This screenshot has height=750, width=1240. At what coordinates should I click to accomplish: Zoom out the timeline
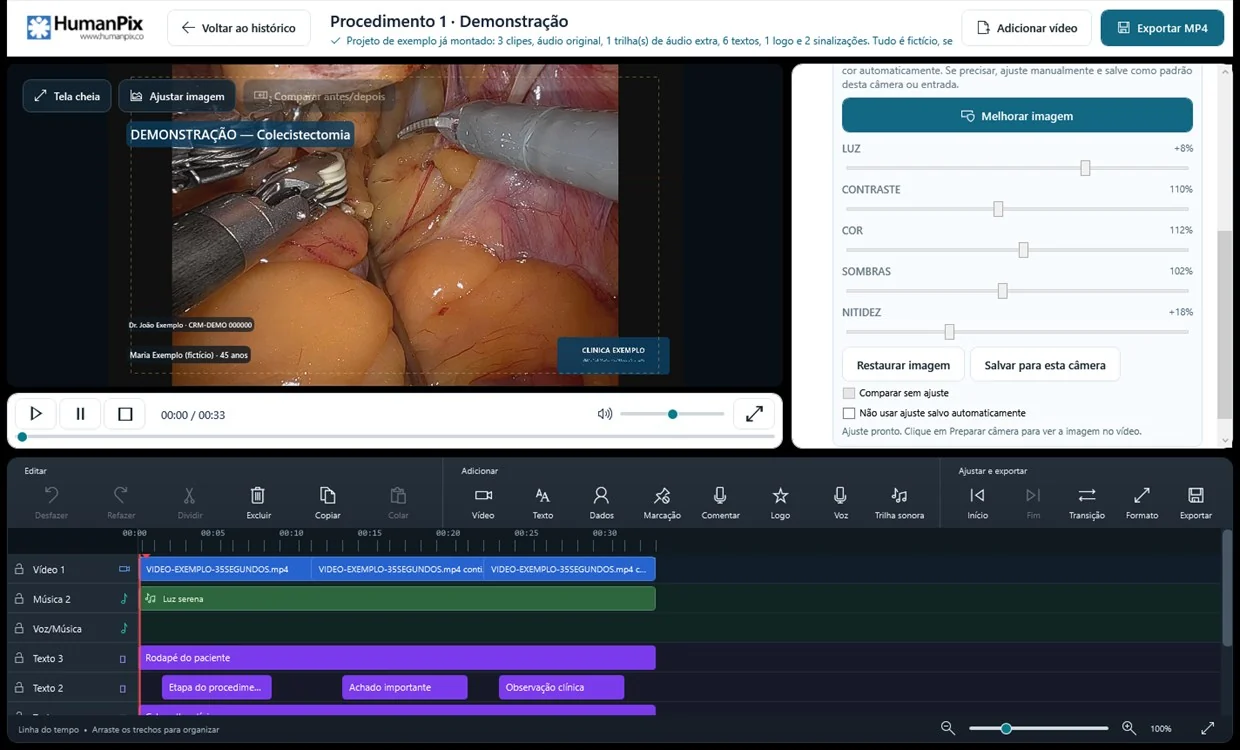coord(948,728)
